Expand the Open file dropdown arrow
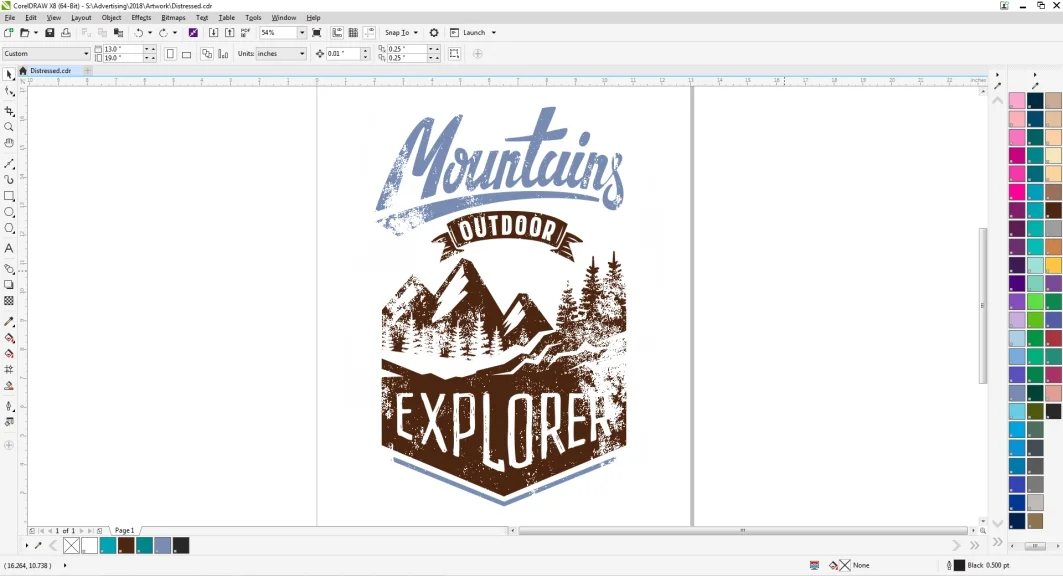The image size is (1063, 576). [35, 33]
